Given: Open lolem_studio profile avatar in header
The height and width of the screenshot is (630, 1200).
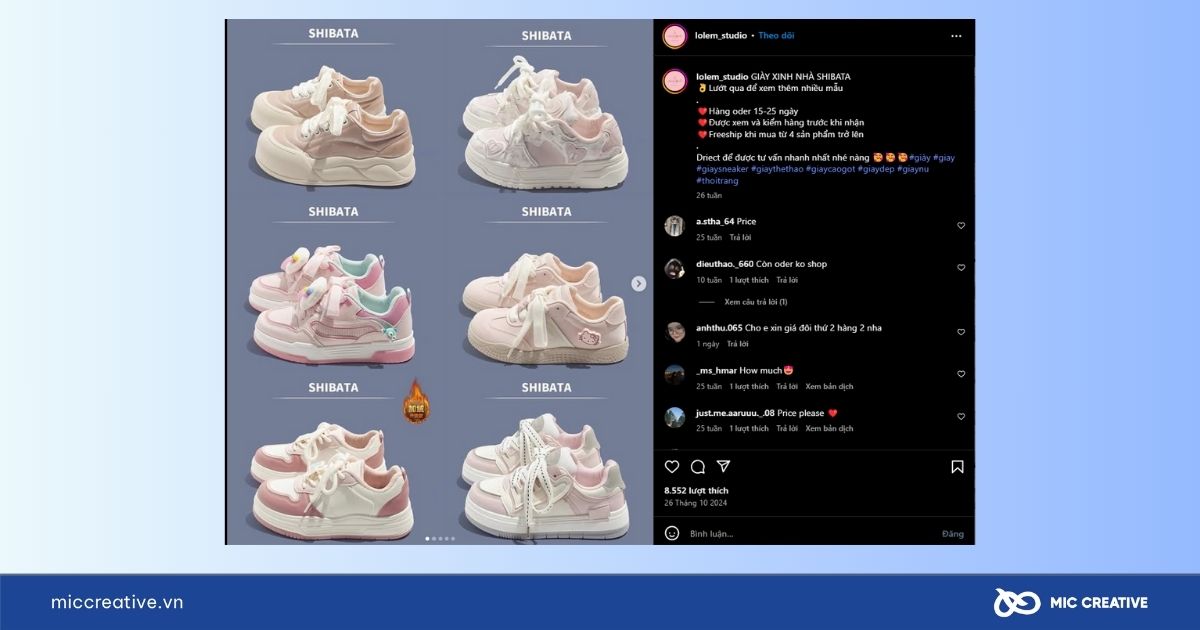Looking at the screenshot, I should 675,36.
